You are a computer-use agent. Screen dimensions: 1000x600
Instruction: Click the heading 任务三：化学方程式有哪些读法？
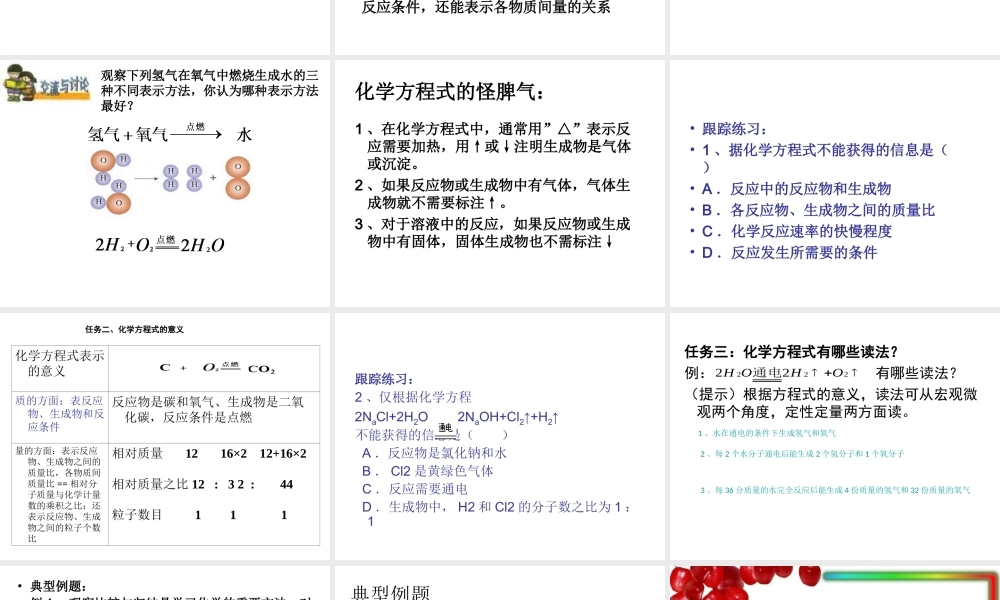coord(791,351)
